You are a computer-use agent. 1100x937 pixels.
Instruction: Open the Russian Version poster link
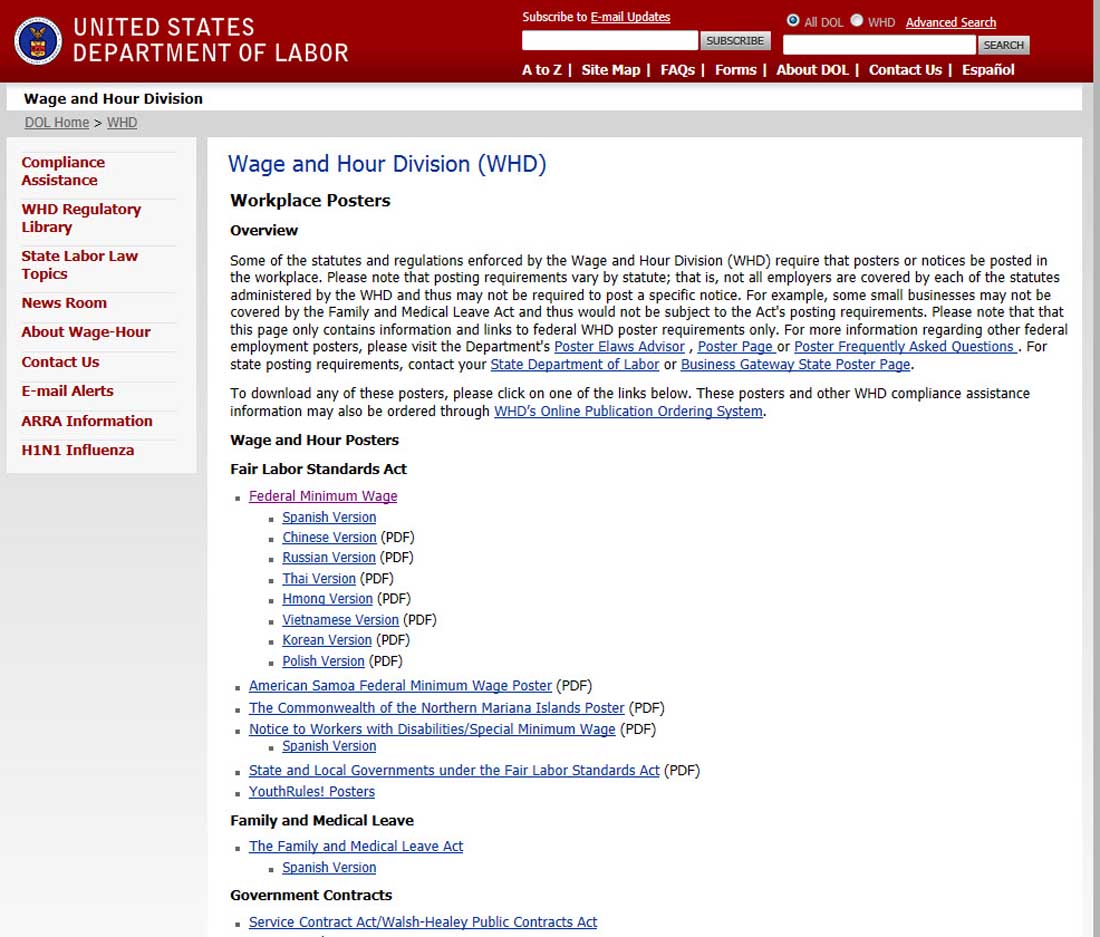click(329, 558)
